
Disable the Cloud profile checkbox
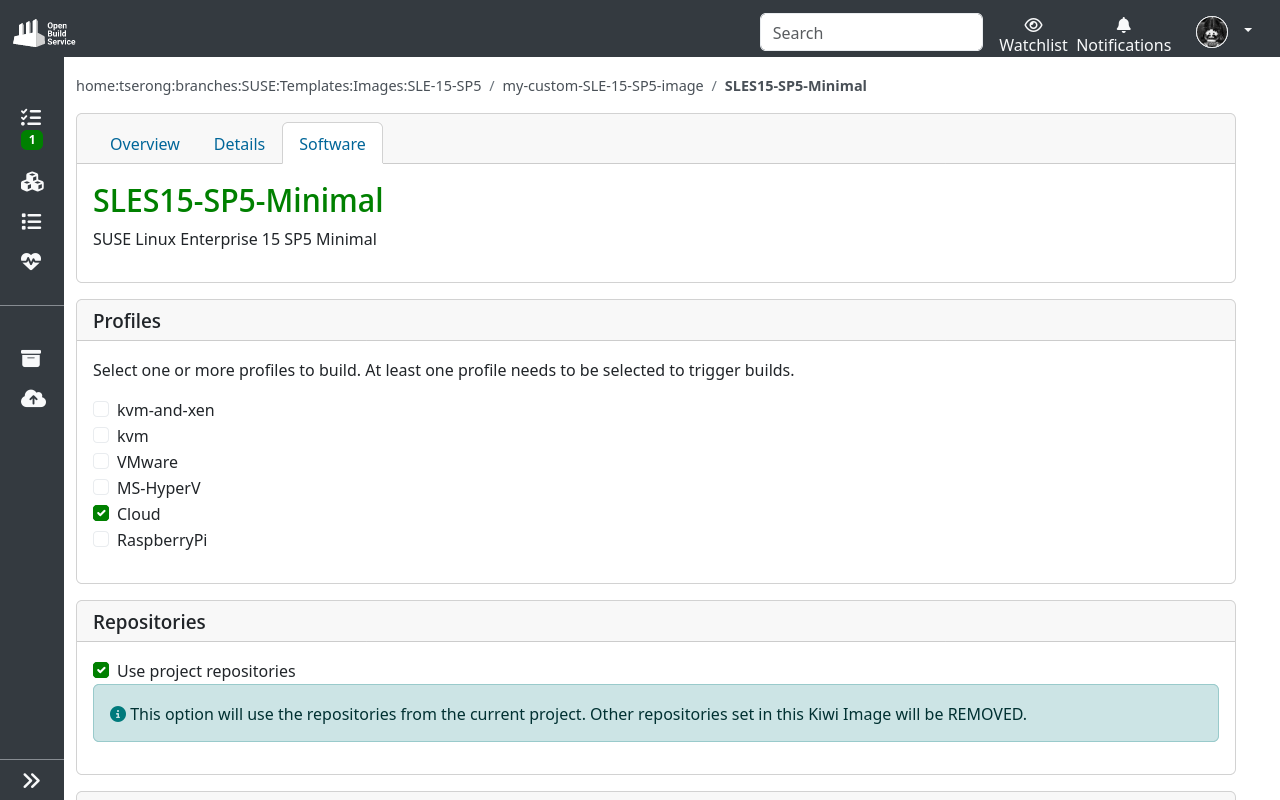101,513
